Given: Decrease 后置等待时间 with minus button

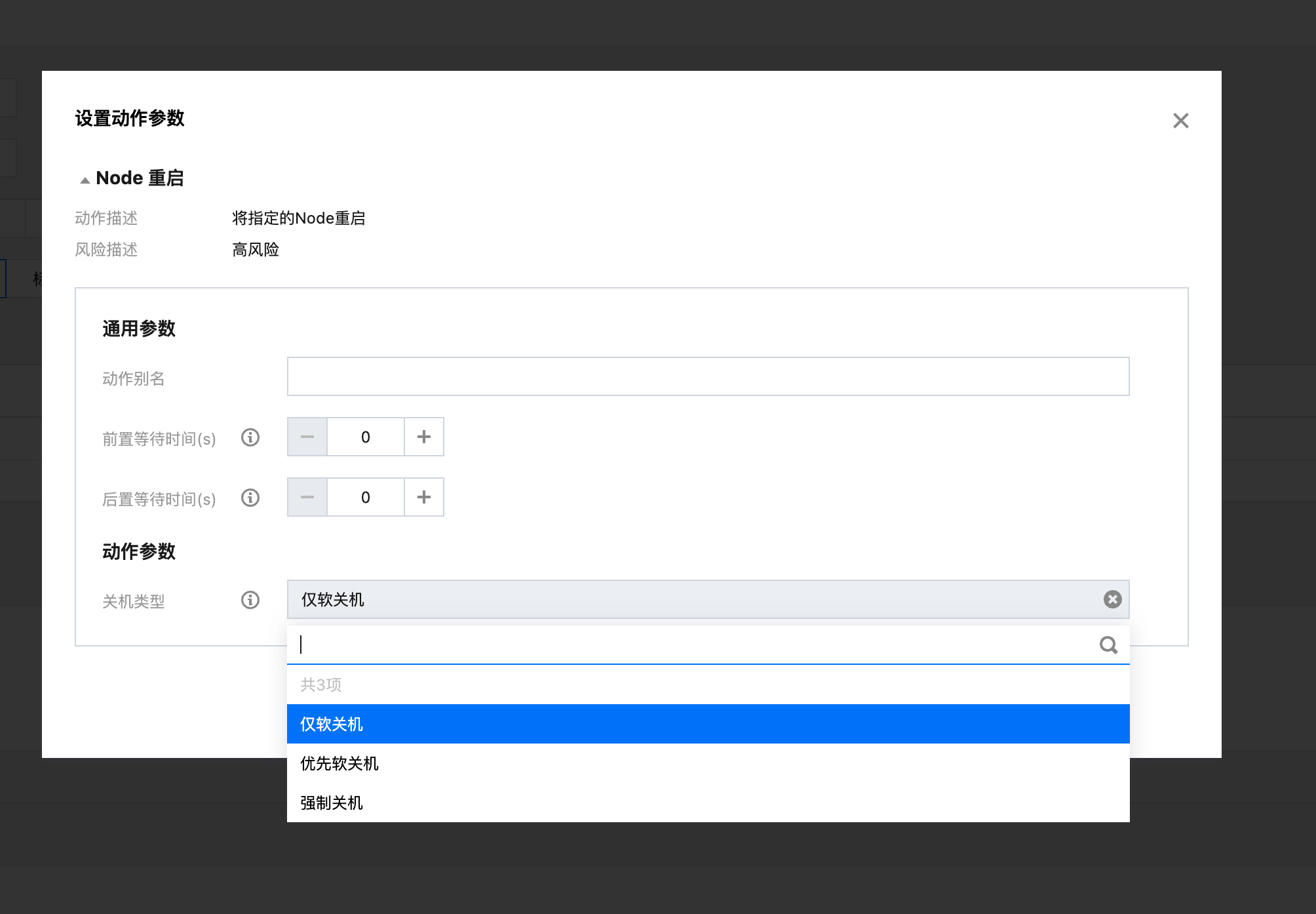Looking at the screenshot, I should (307, 497).
